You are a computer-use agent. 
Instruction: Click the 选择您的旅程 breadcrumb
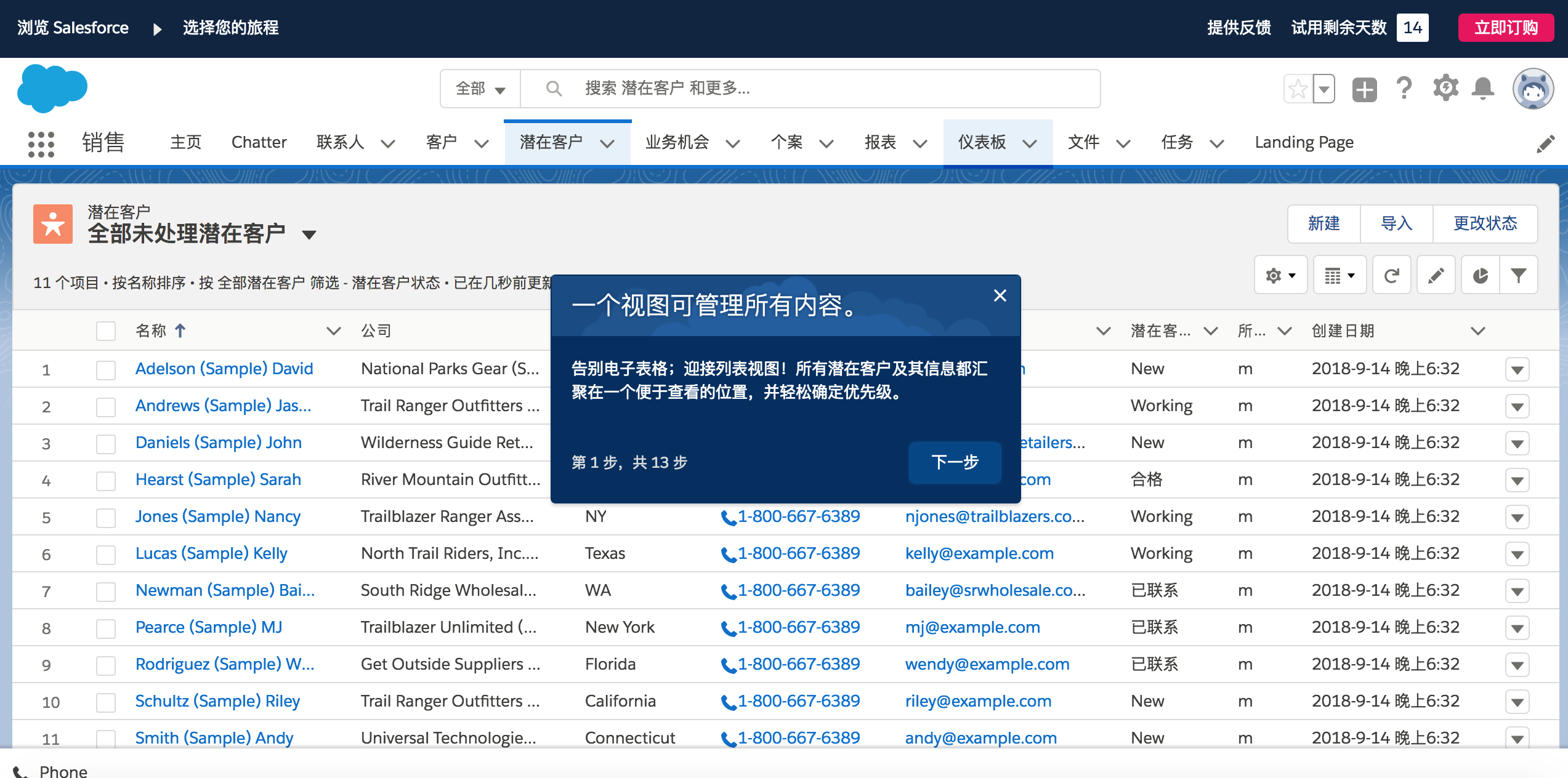tap(231, 28)
